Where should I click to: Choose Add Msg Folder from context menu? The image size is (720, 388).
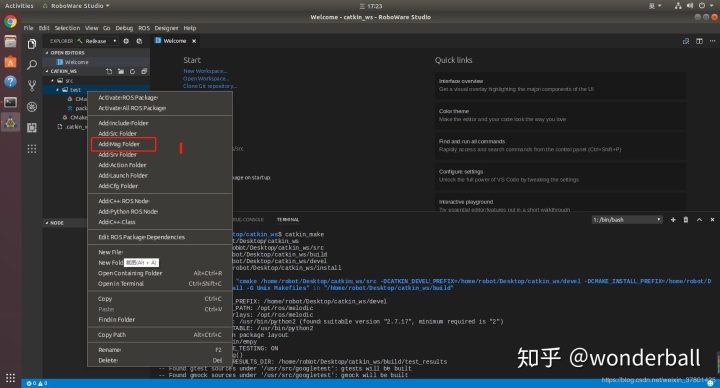[x=160, y=144]
